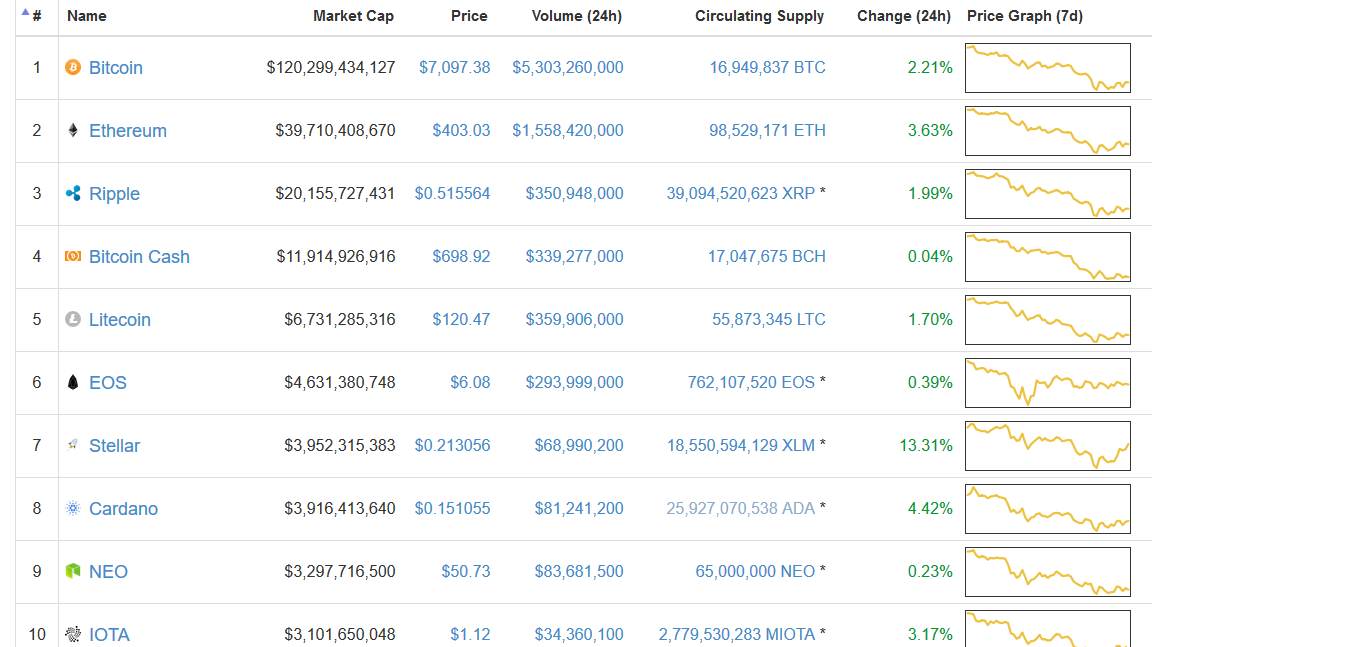Open the Litecoin coin page link
Viewport: 1349px width, 647px height.
120,320
